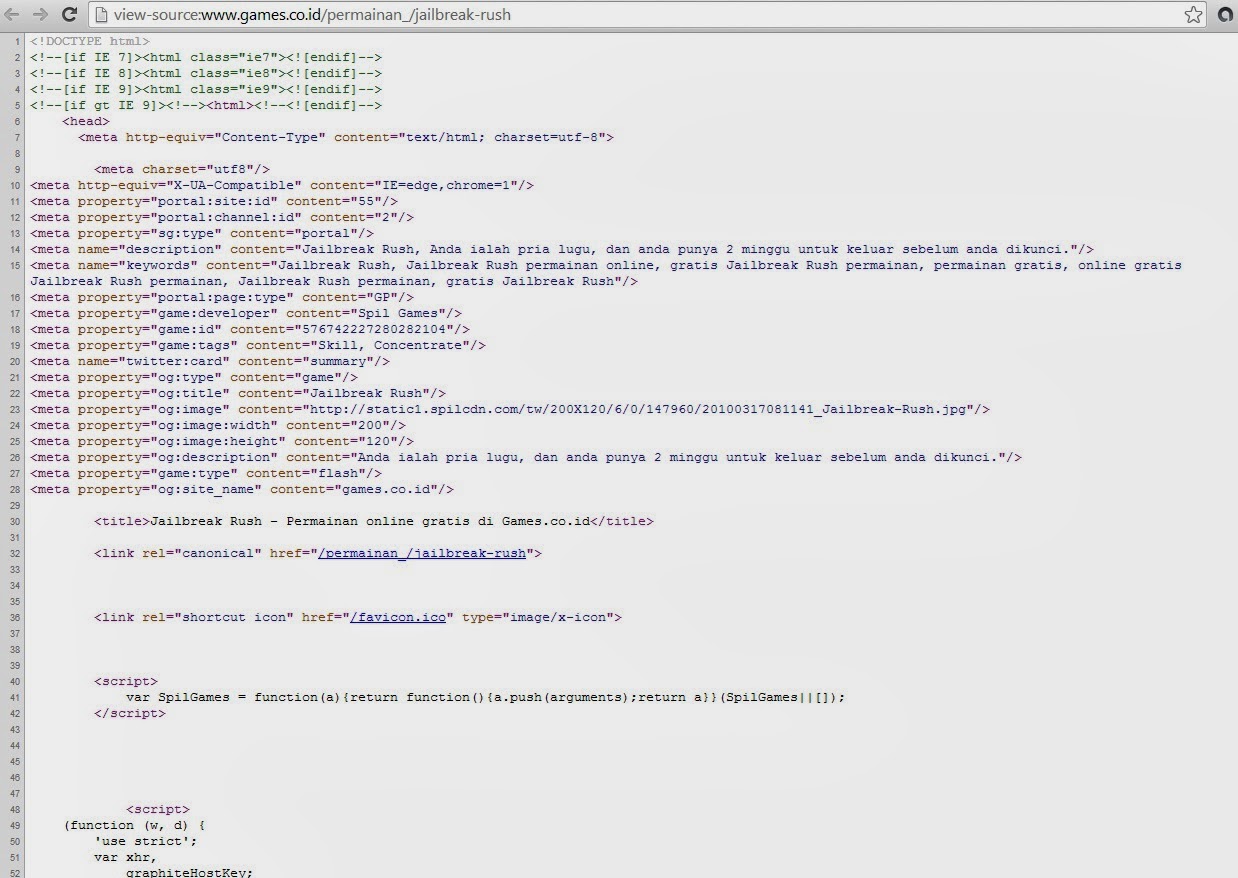
Task: Click the X-UA-Compatible meta line
Action: [280, 185]
